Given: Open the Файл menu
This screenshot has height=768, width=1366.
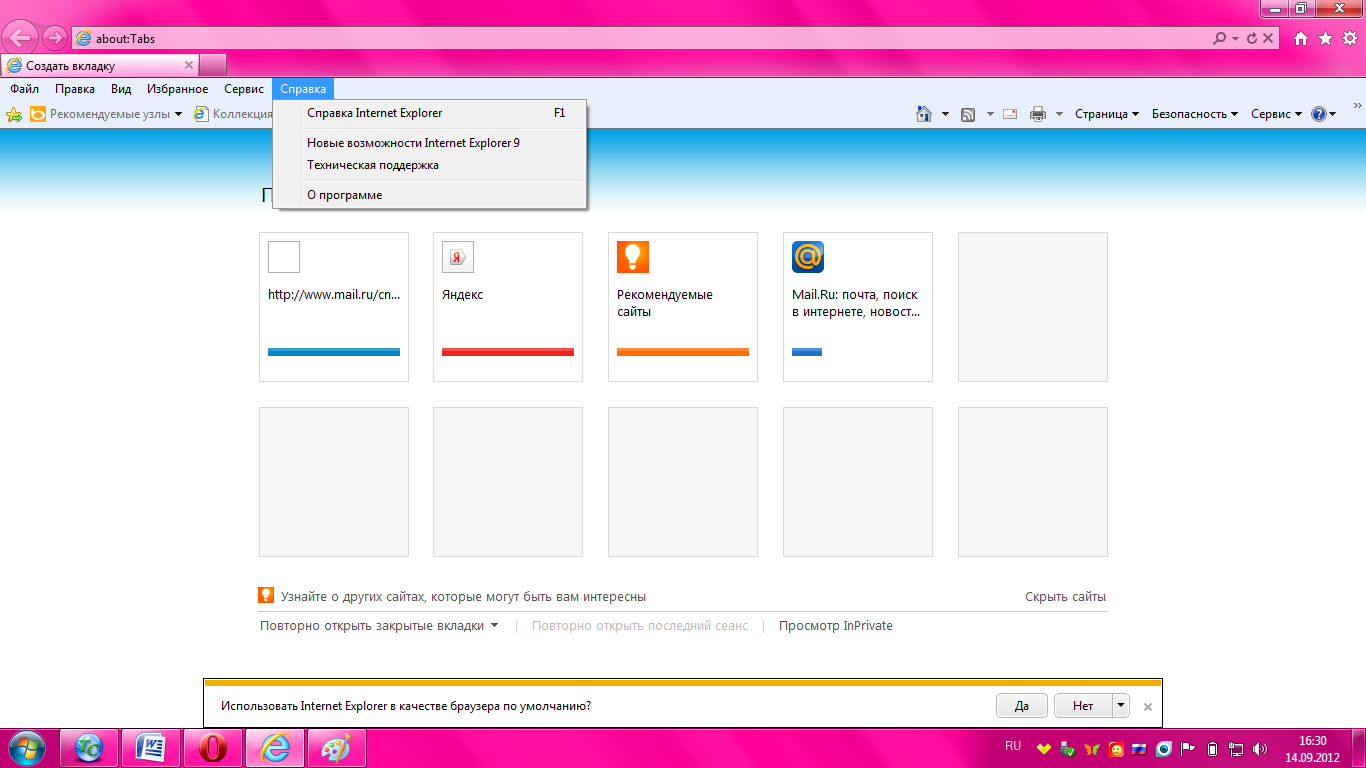Looking at the screenshot, I should pos(25,89).
